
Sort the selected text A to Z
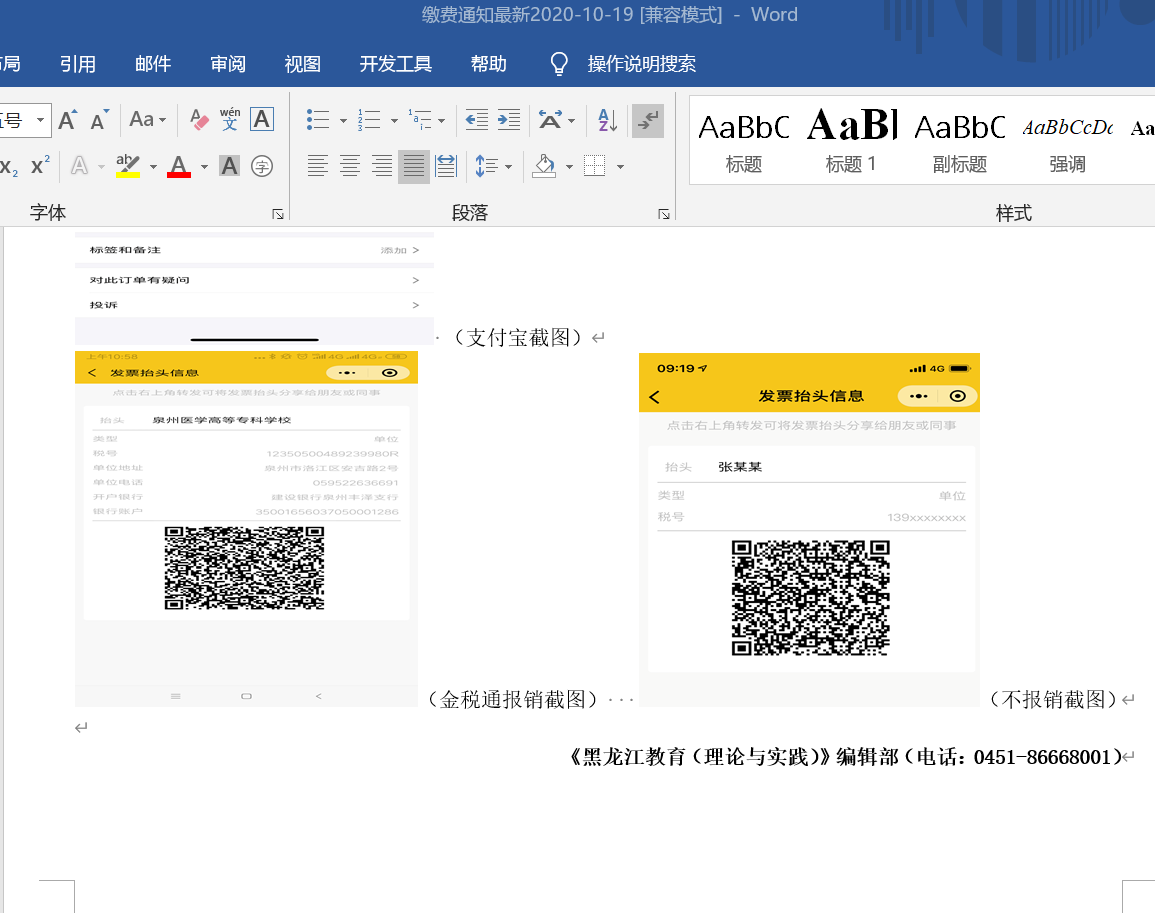coord(608,119)
